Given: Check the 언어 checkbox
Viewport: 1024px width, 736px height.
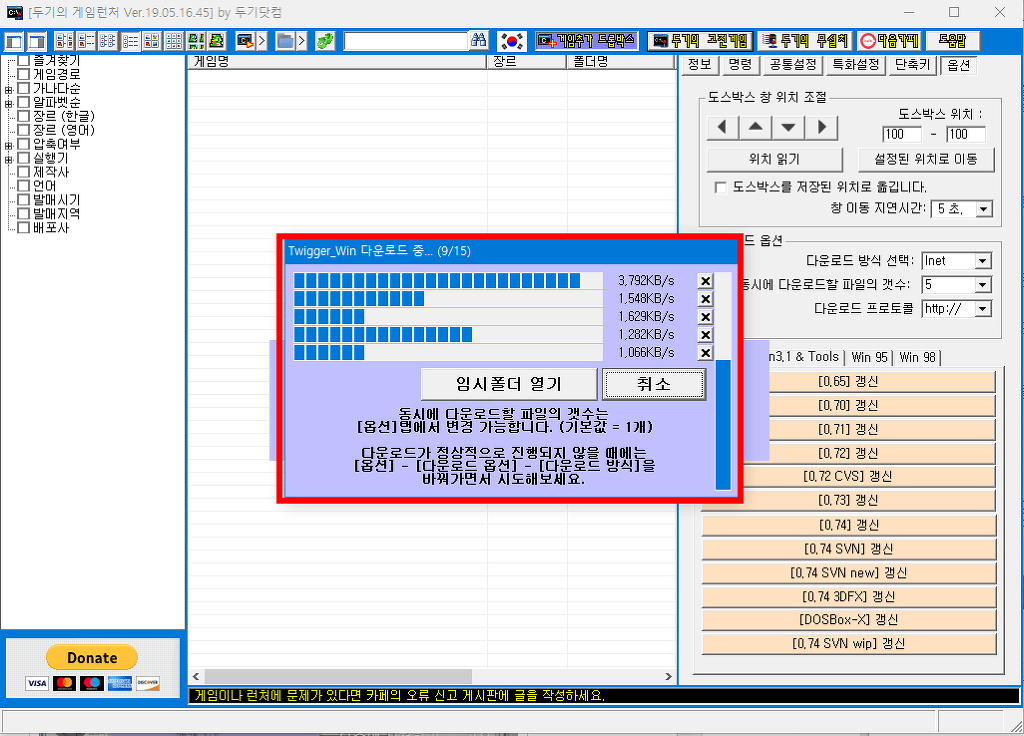Looking at the screenshot, I should click(x=24, y=185).
